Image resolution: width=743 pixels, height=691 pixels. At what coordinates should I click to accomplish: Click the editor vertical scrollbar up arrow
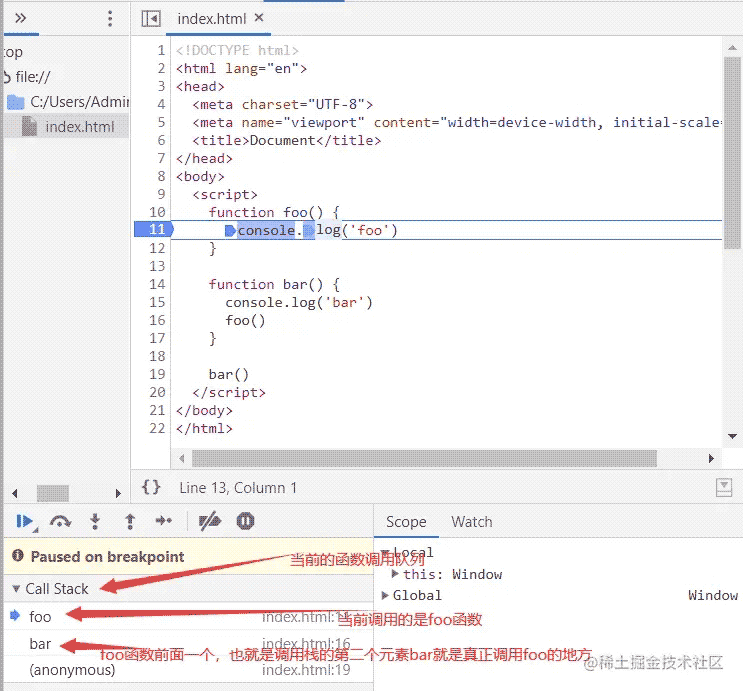tap(732, 47)
